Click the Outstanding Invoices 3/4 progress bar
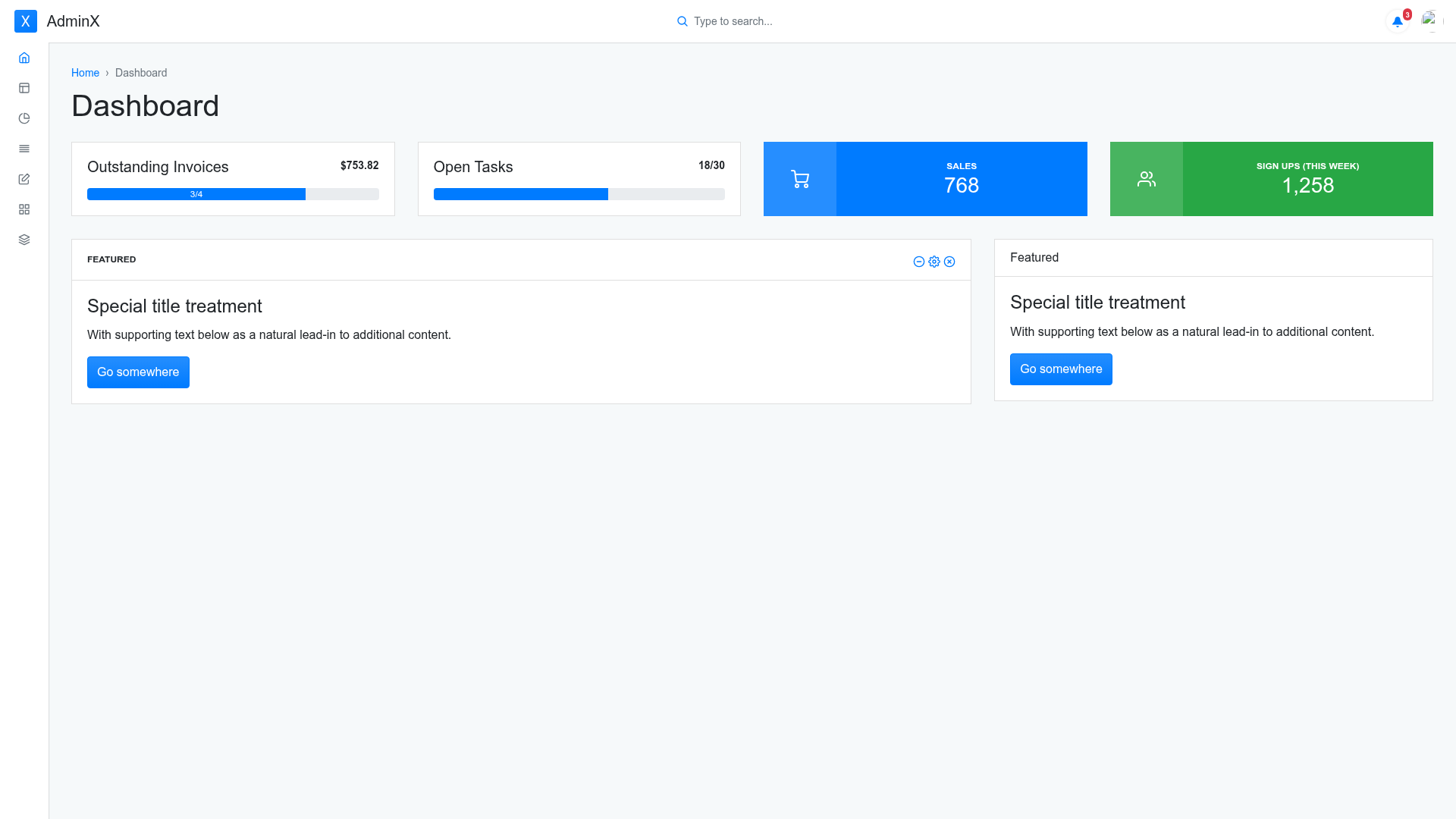 click(233, 194)
